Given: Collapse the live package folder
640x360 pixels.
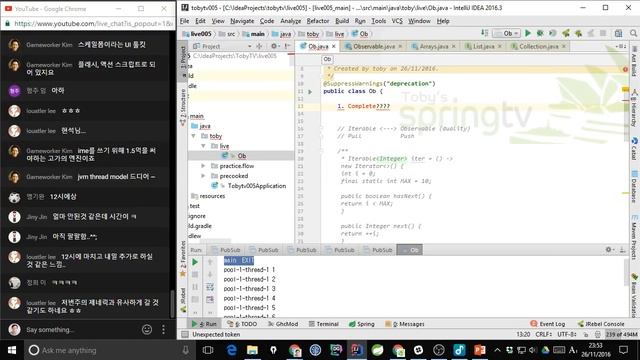Looking at the screenshot, I should 203,146.
